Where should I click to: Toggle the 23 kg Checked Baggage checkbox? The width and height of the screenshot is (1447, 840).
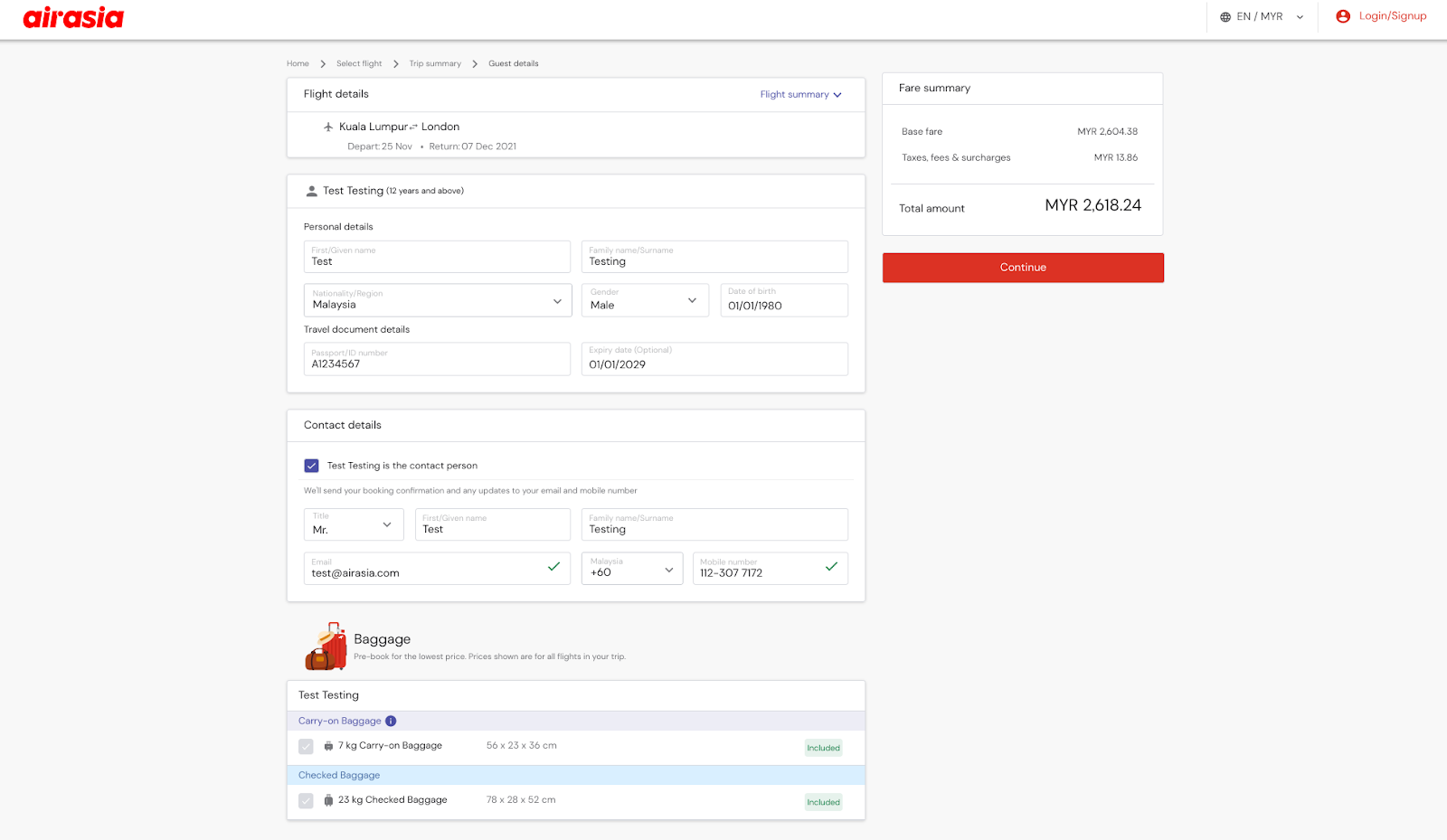pyautogui.click(x=306, y=801)
